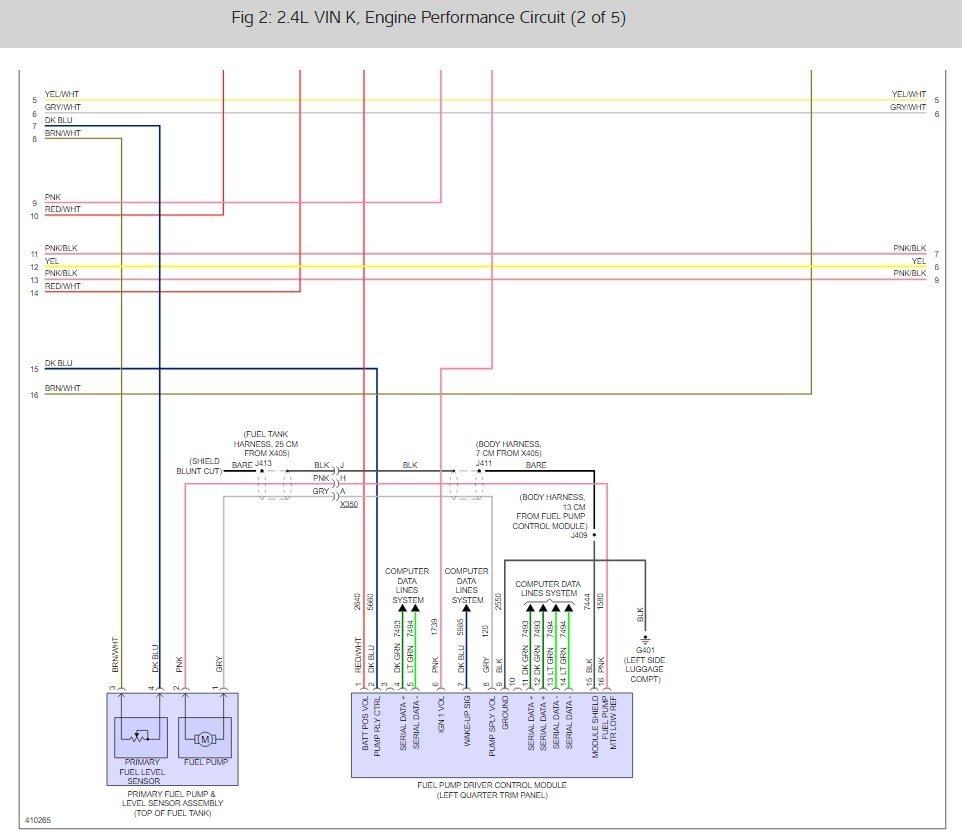The height and width of the screenshot is (838, 962).
Task: Click the '13 CM FROM FUEL PUMP CONTROL MODULE' note
Action: (550, 512)
